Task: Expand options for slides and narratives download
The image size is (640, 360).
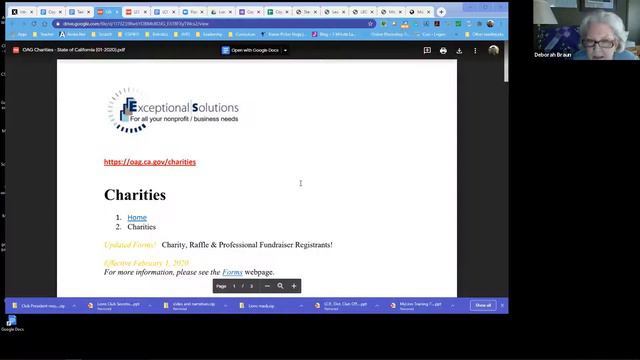Action: click(x=225, y=306)
